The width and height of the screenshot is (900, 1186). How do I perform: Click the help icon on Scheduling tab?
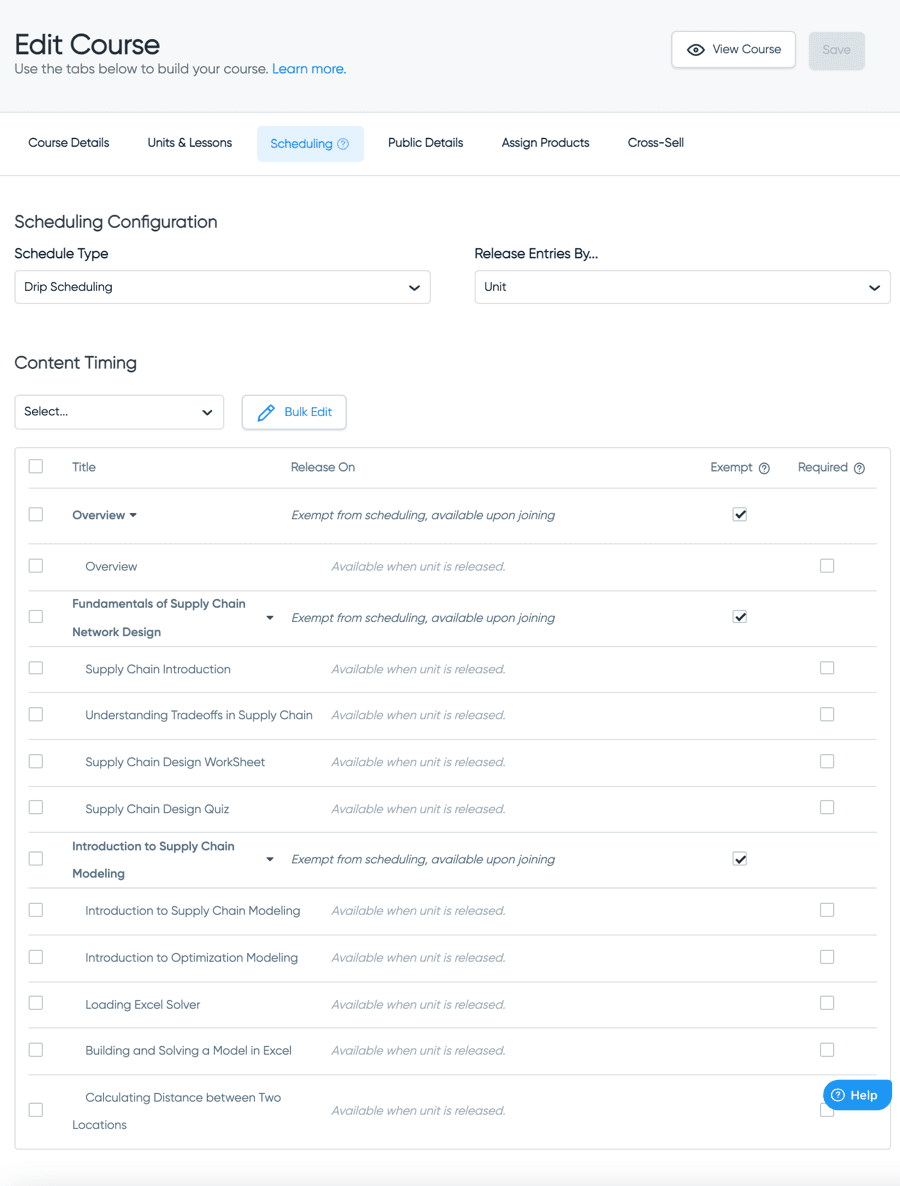pyautogui.click(x=343, y=144)
